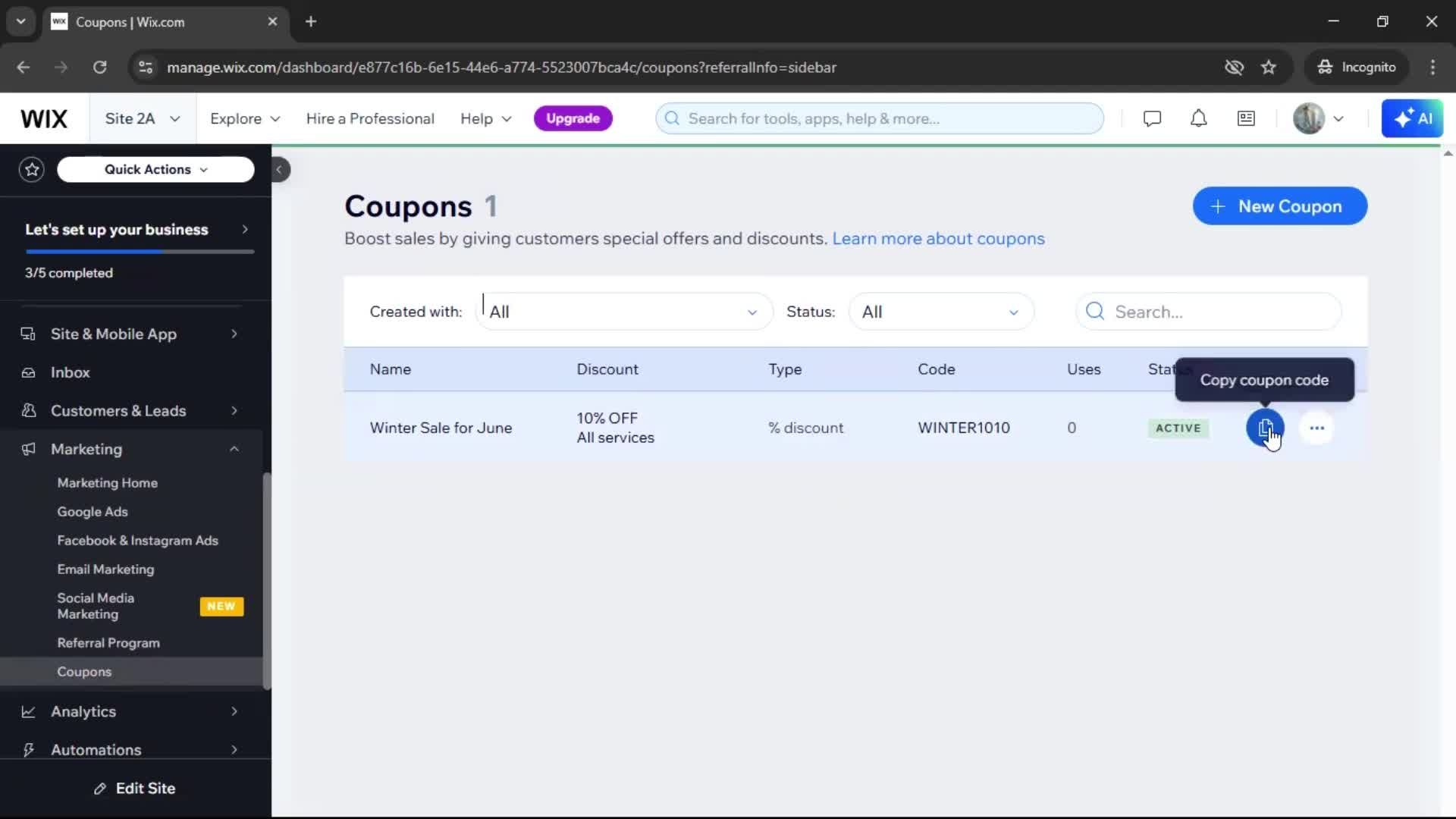Focus the Wix tools search bar
The image size is (1456, 819).
click(879, 118)
